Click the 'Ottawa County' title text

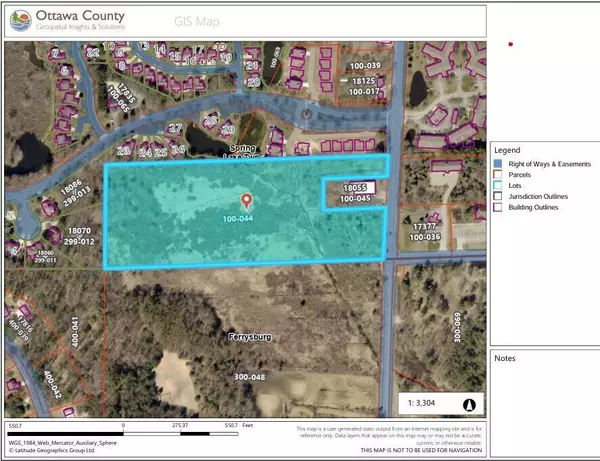80,16
